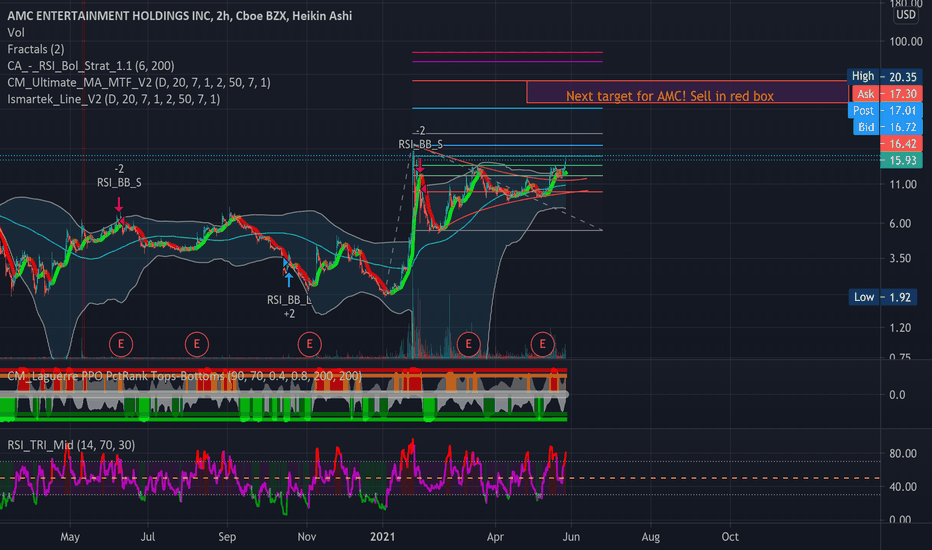
Task: Click 'Next target for AMC! Sell in red box' note
Action: [x=670, y=96]
